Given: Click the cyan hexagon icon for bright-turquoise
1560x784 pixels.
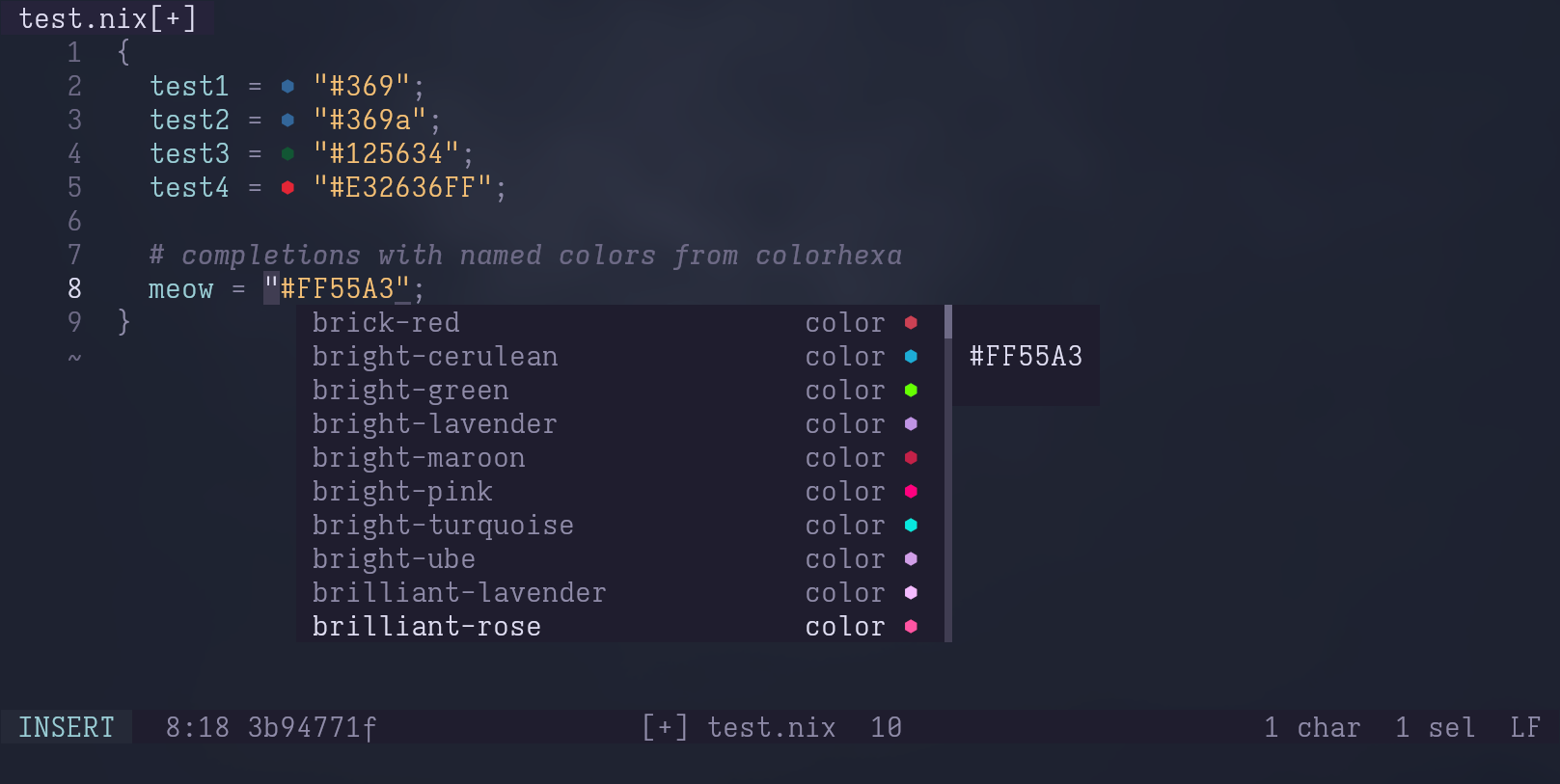Looking at the screenshot, I should (911, 526).
